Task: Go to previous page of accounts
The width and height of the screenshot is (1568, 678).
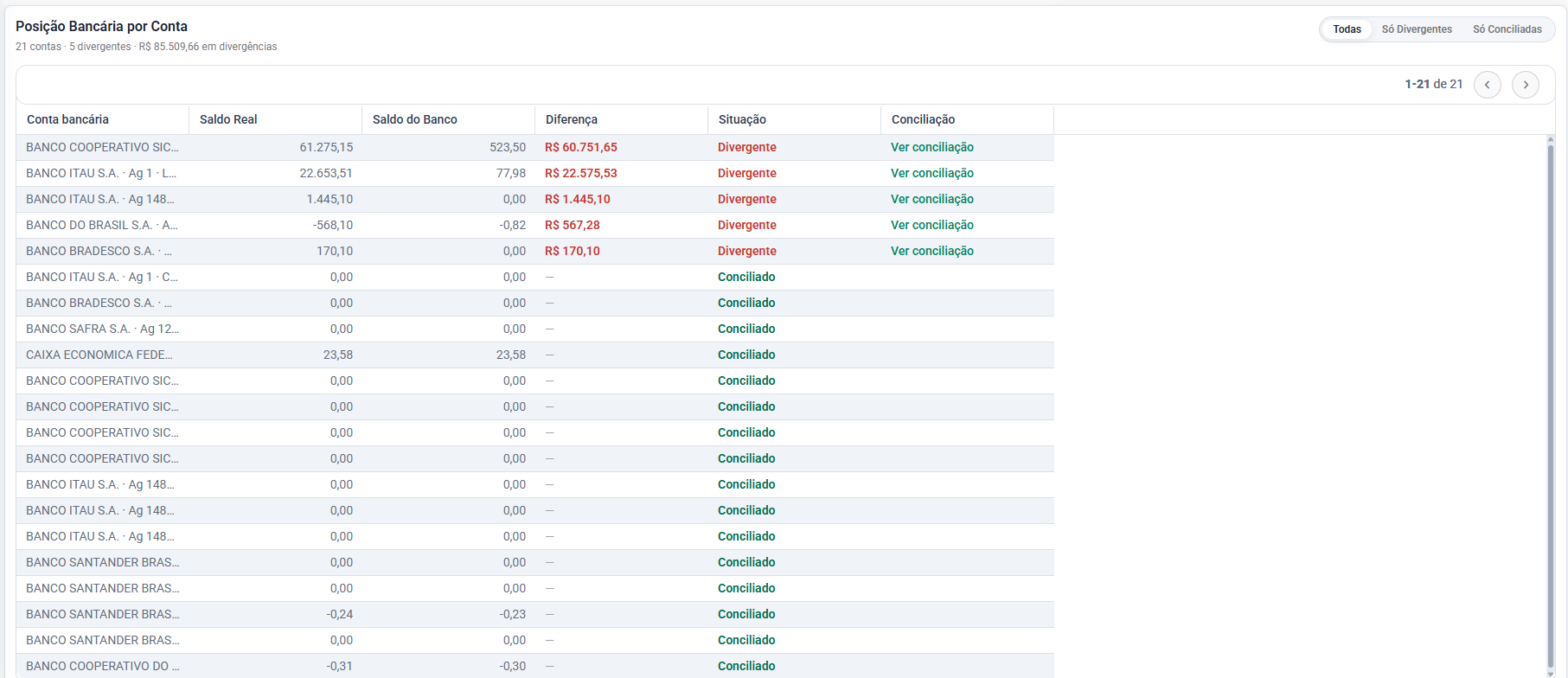Action: click(x=1487, y=85)
